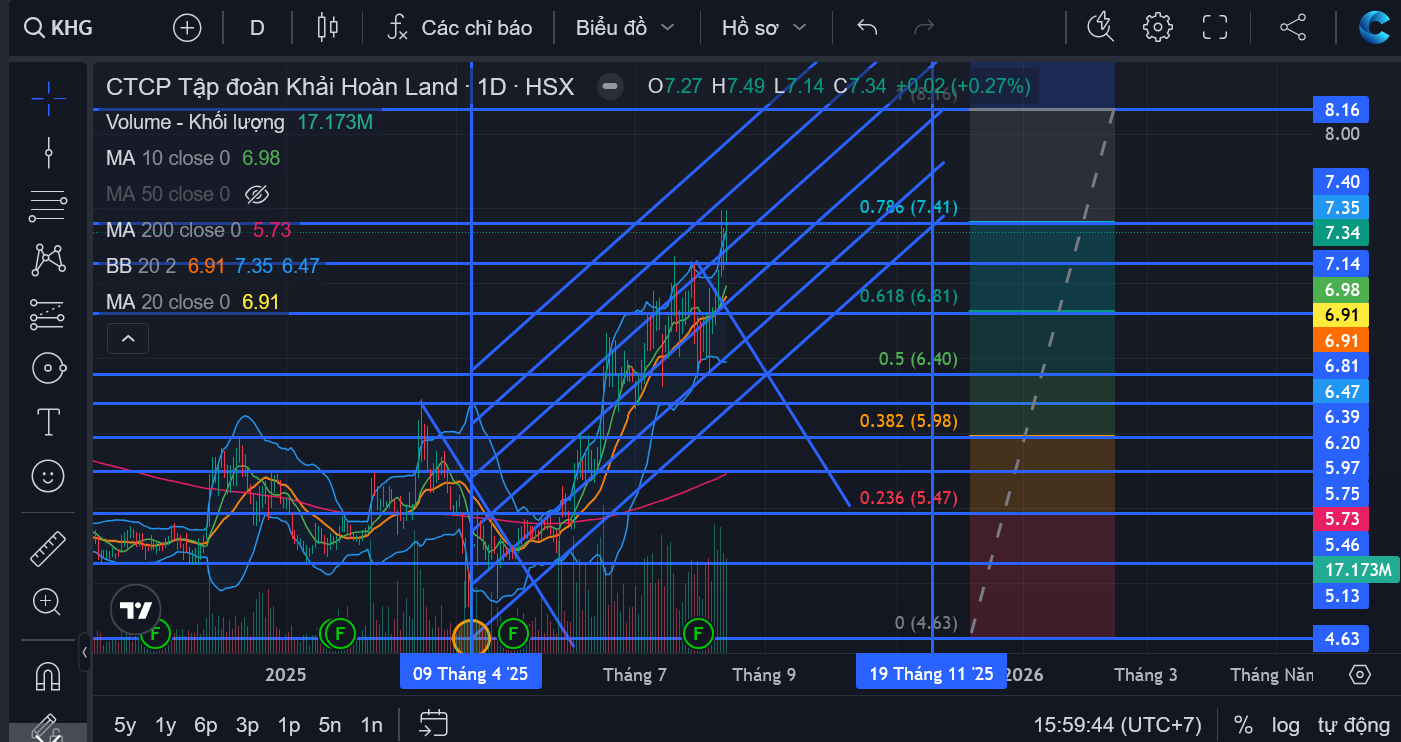Image resolution: width=1401 pixels, height=742 pixels.
Task: Select the 5y time range
Action: pyautogui.click(x=125, y=724)
